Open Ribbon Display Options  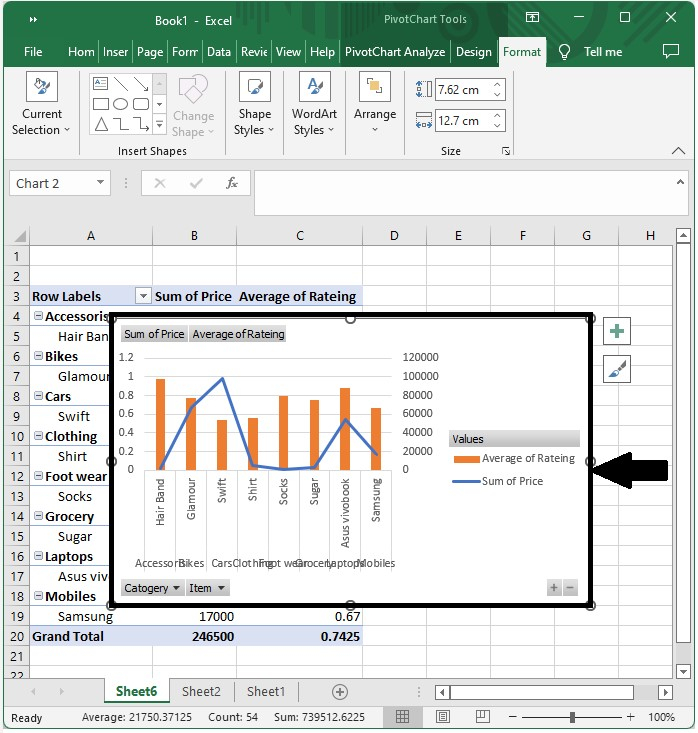(532, 18)
